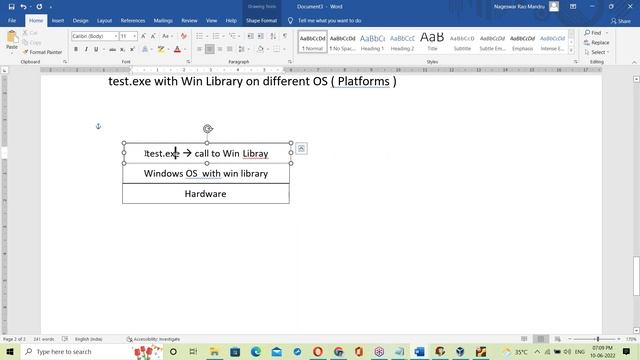Click Undo icon in Quick Access Toolbar

click(x=23, y=7)
